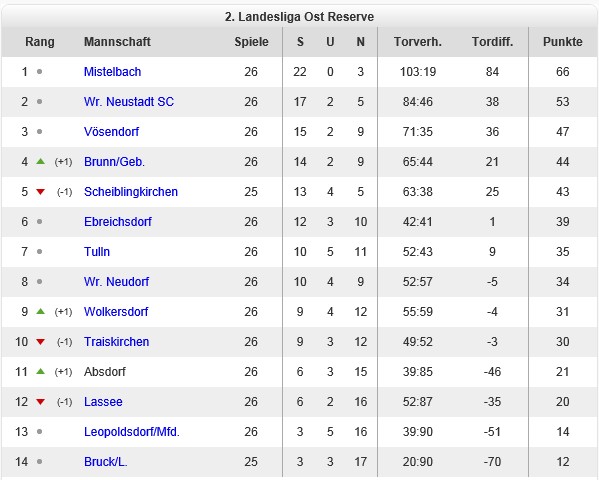Open Leopoldsdorf/Mfd. team link
Image resolution: width=599 pixels, height=480 pixels.
click(x=132, y=431)
